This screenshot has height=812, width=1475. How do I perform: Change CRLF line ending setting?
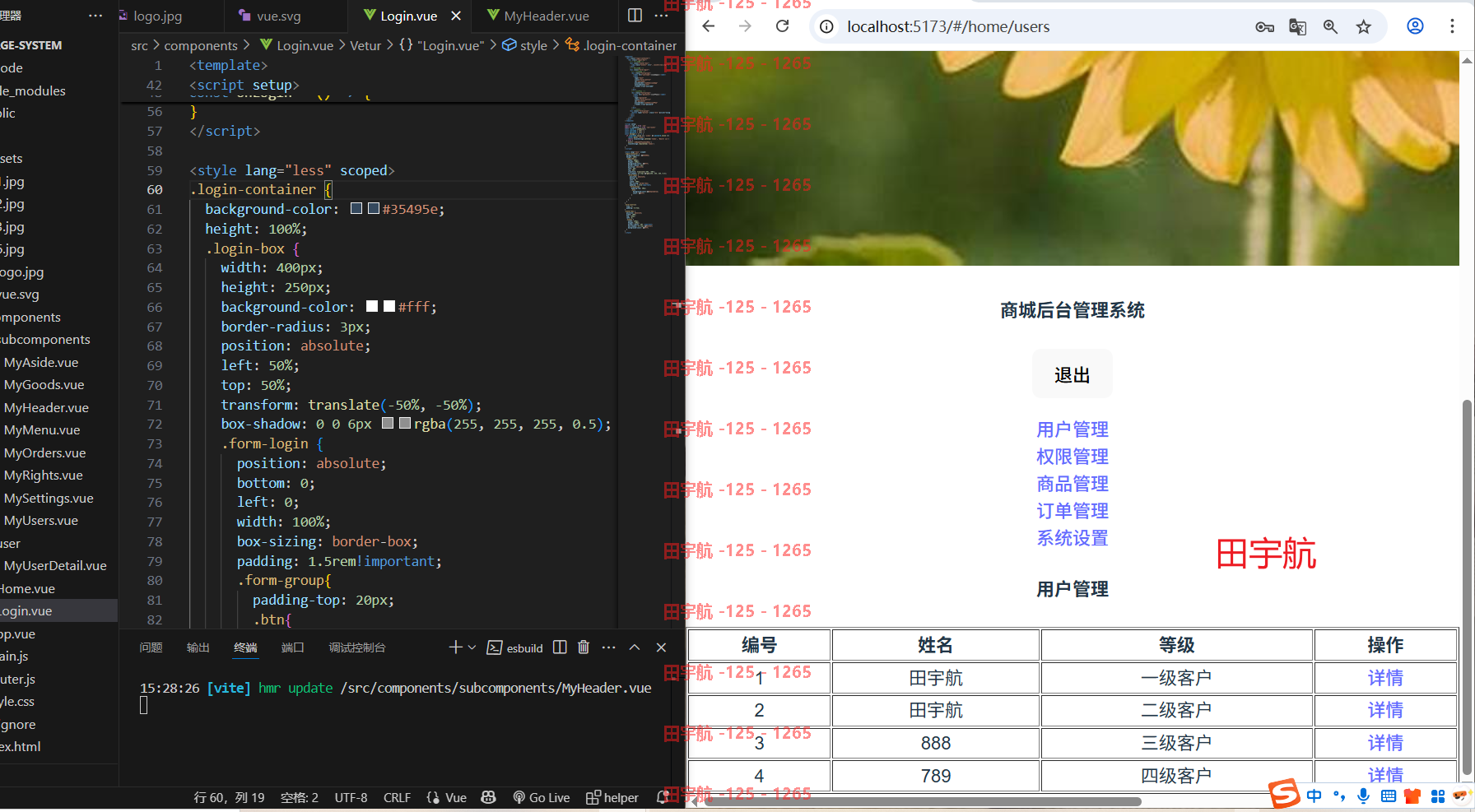coord(397,797)
